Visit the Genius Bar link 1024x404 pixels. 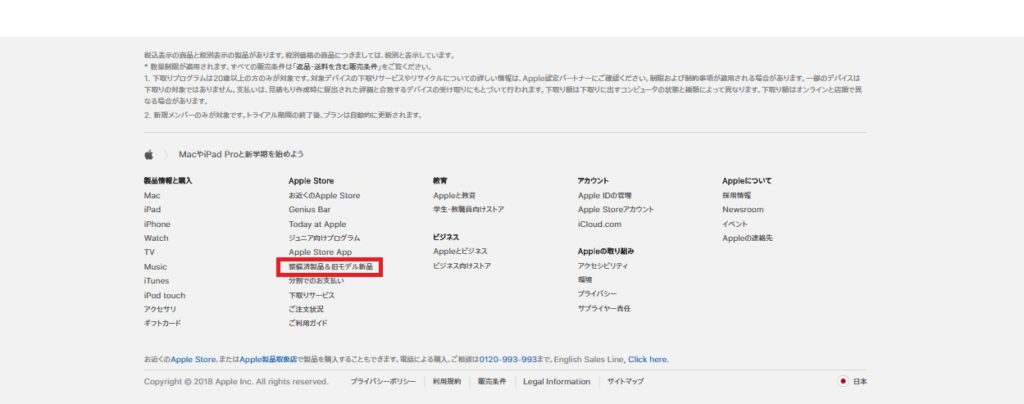[310, 210]
